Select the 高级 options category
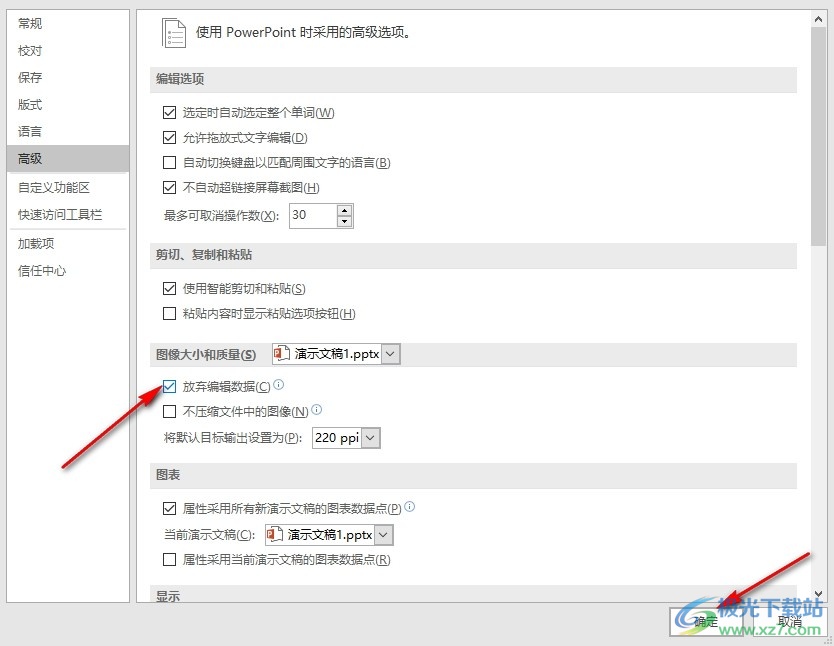 click(x=68, y=158)
